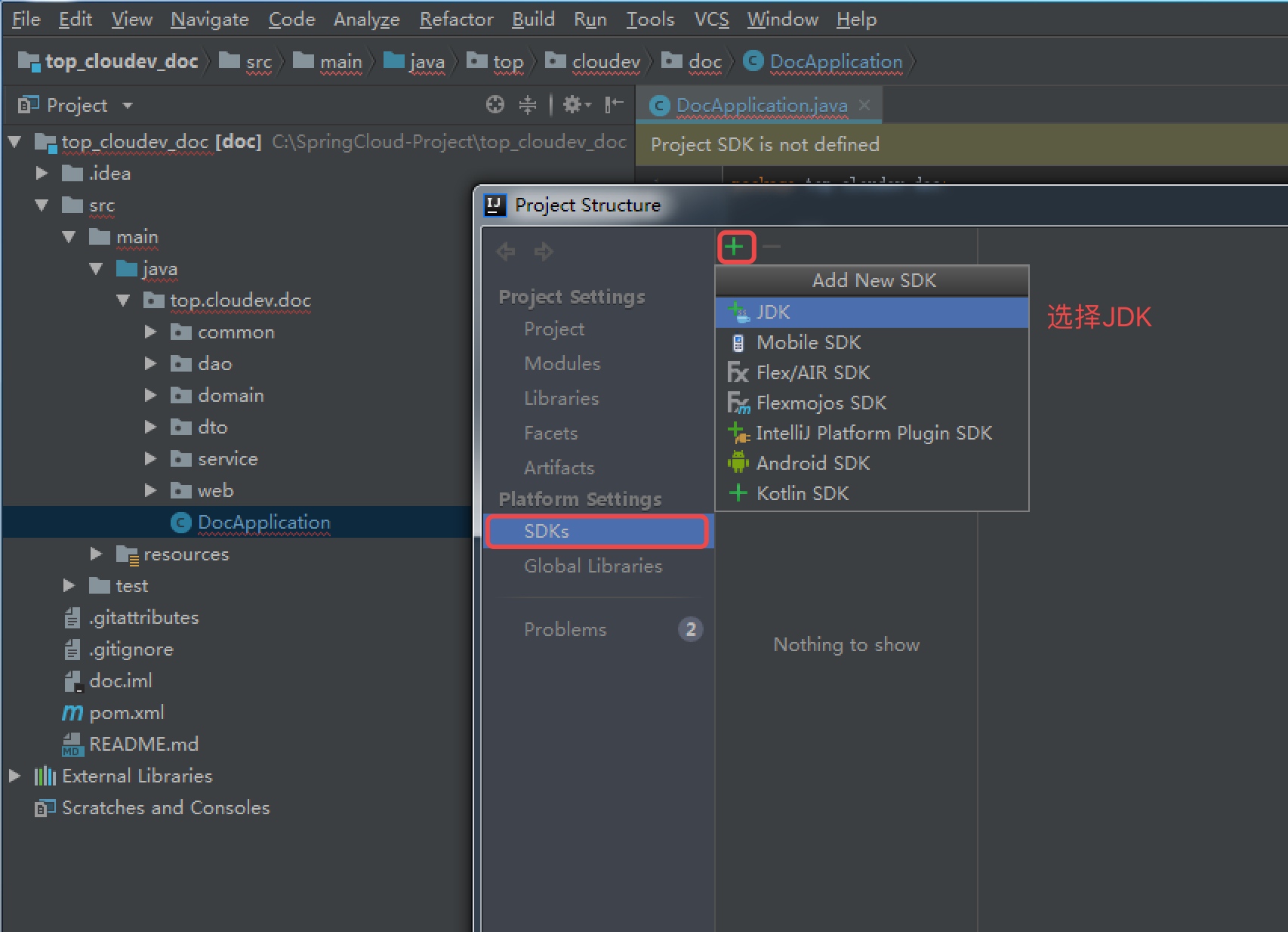The width and height of the screenshot is (1288, 932).
Task: Expand the dao package
Action: (150, 363)
